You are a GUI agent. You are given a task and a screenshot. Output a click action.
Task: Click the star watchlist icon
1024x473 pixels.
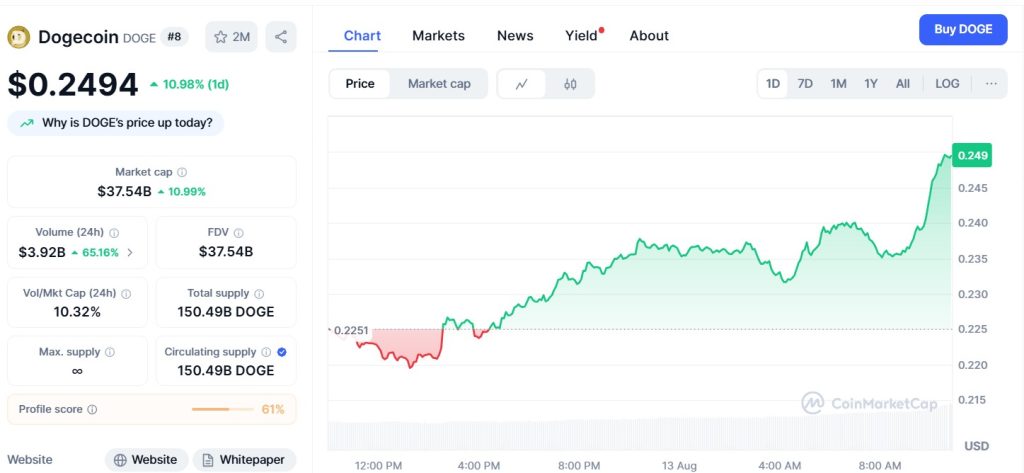click(x=221, y=37)
